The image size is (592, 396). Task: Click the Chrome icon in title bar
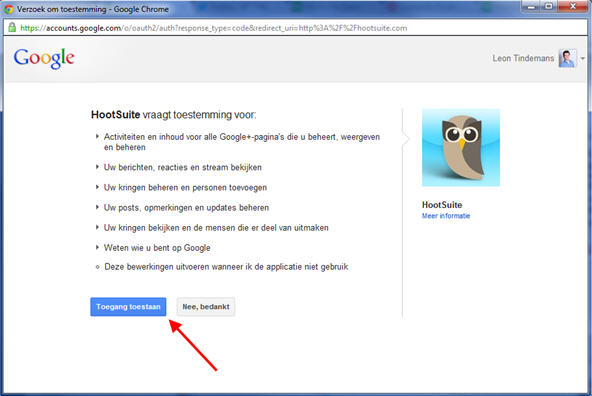8,9
